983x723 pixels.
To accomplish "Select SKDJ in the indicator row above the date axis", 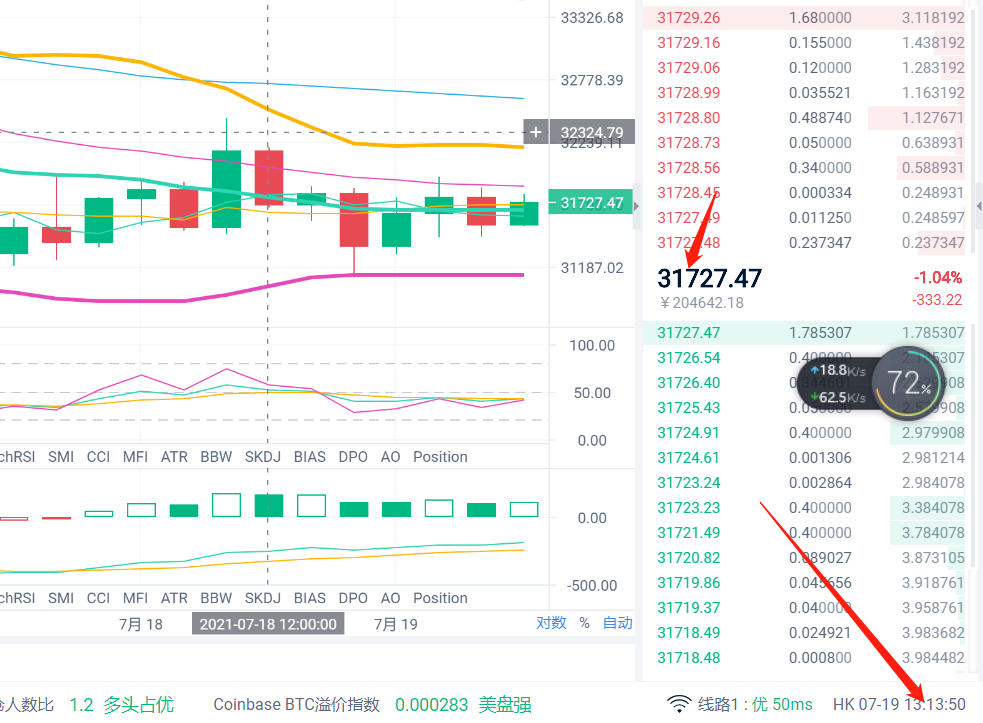I will click(x=263, y=598).
